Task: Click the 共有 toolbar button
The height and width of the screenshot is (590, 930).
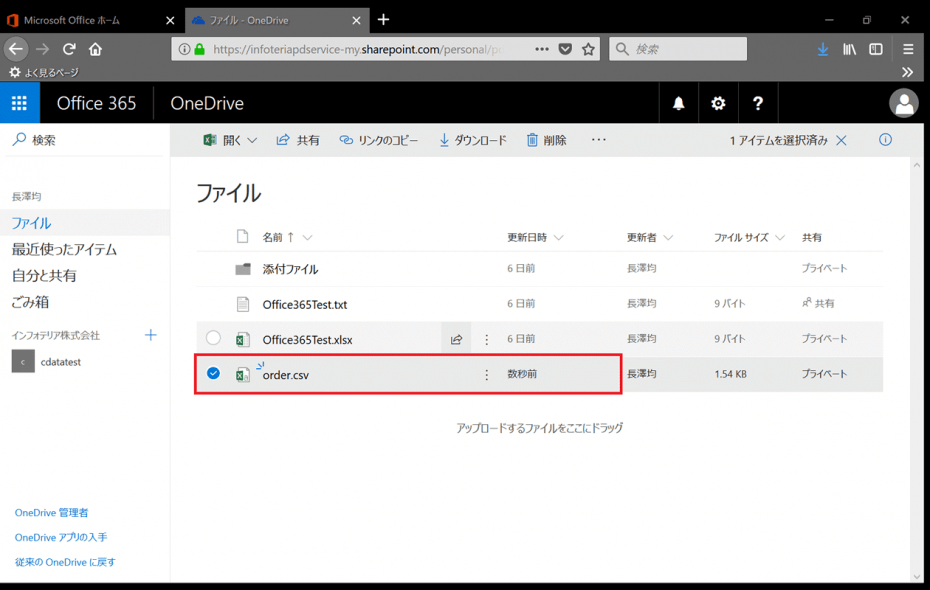Action: tap(298, 141)
